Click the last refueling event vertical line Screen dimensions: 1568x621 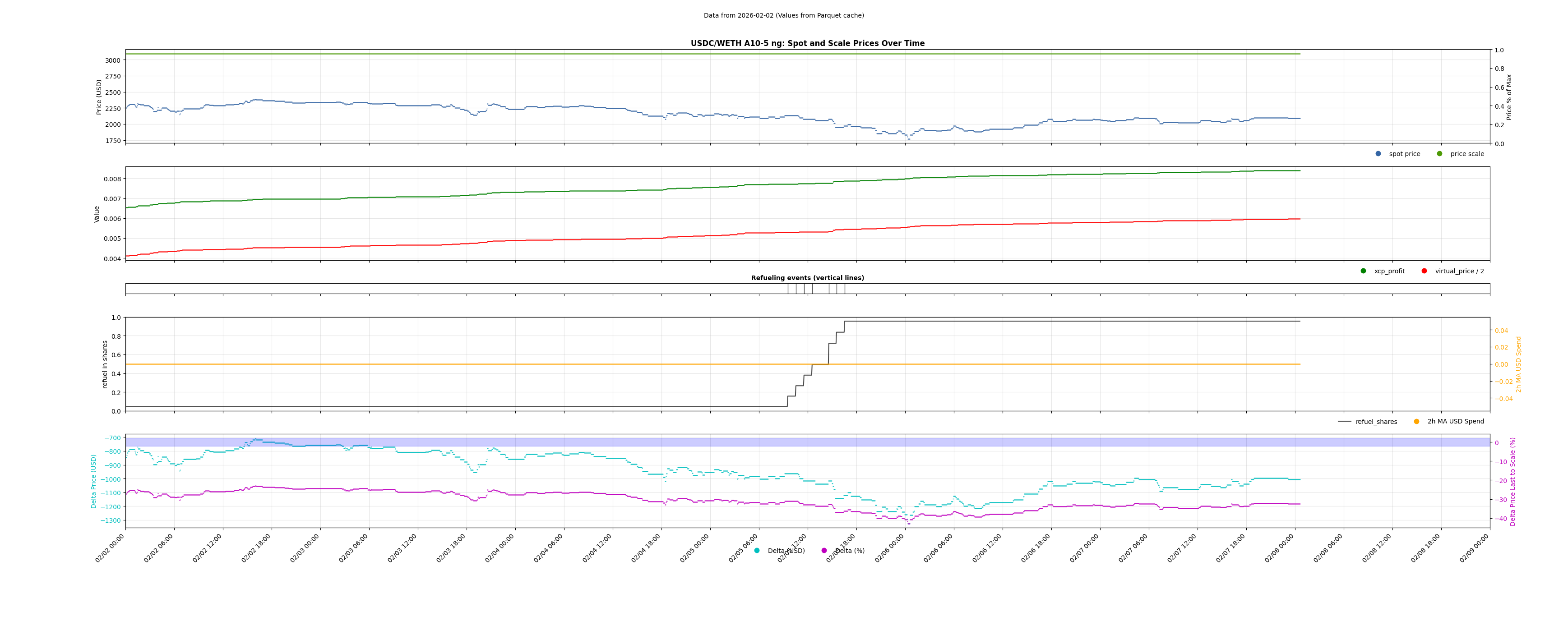point(845,289)
